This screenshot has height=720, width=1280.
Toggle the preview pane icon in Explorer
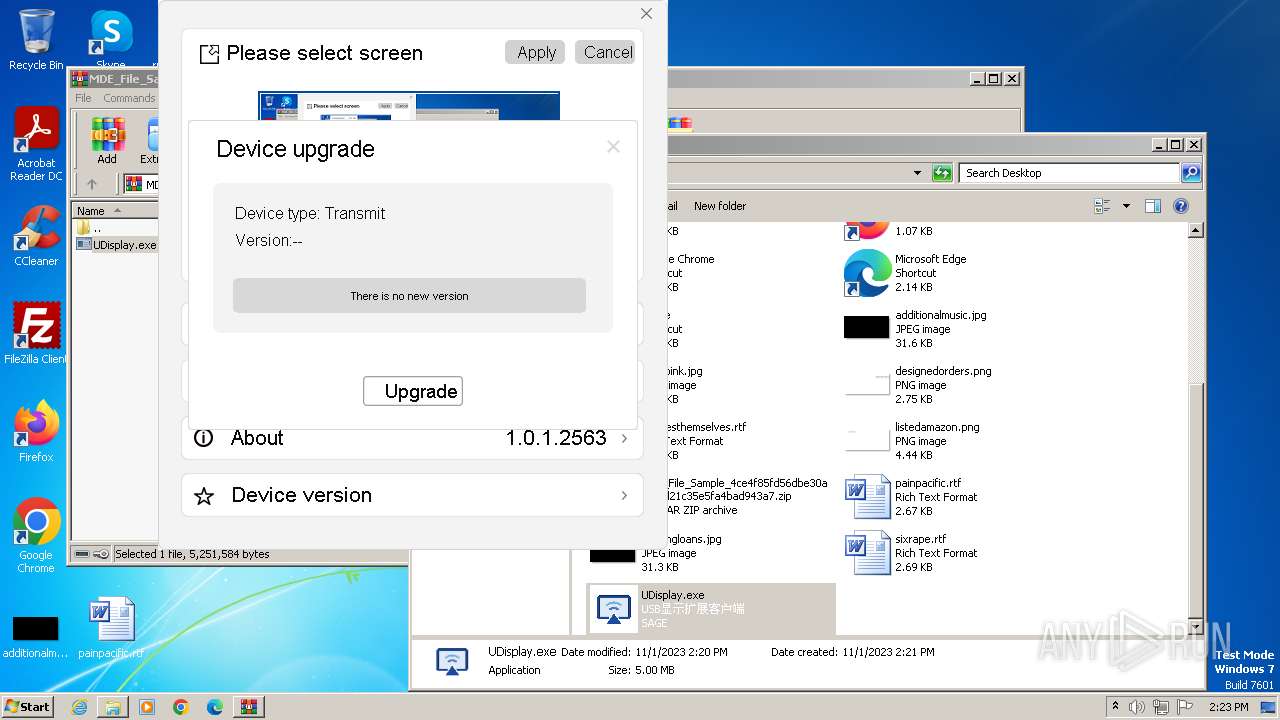[x=1153, y=206]
